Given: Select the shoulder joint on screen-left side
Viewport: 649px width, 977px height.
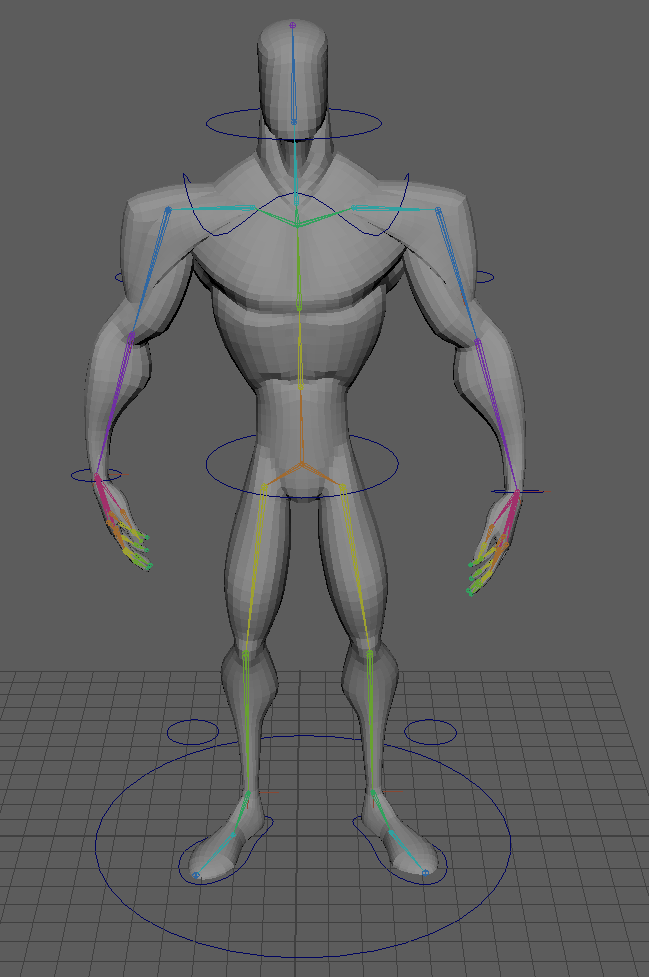Looking at the screenshot, I should pos(168,210).
